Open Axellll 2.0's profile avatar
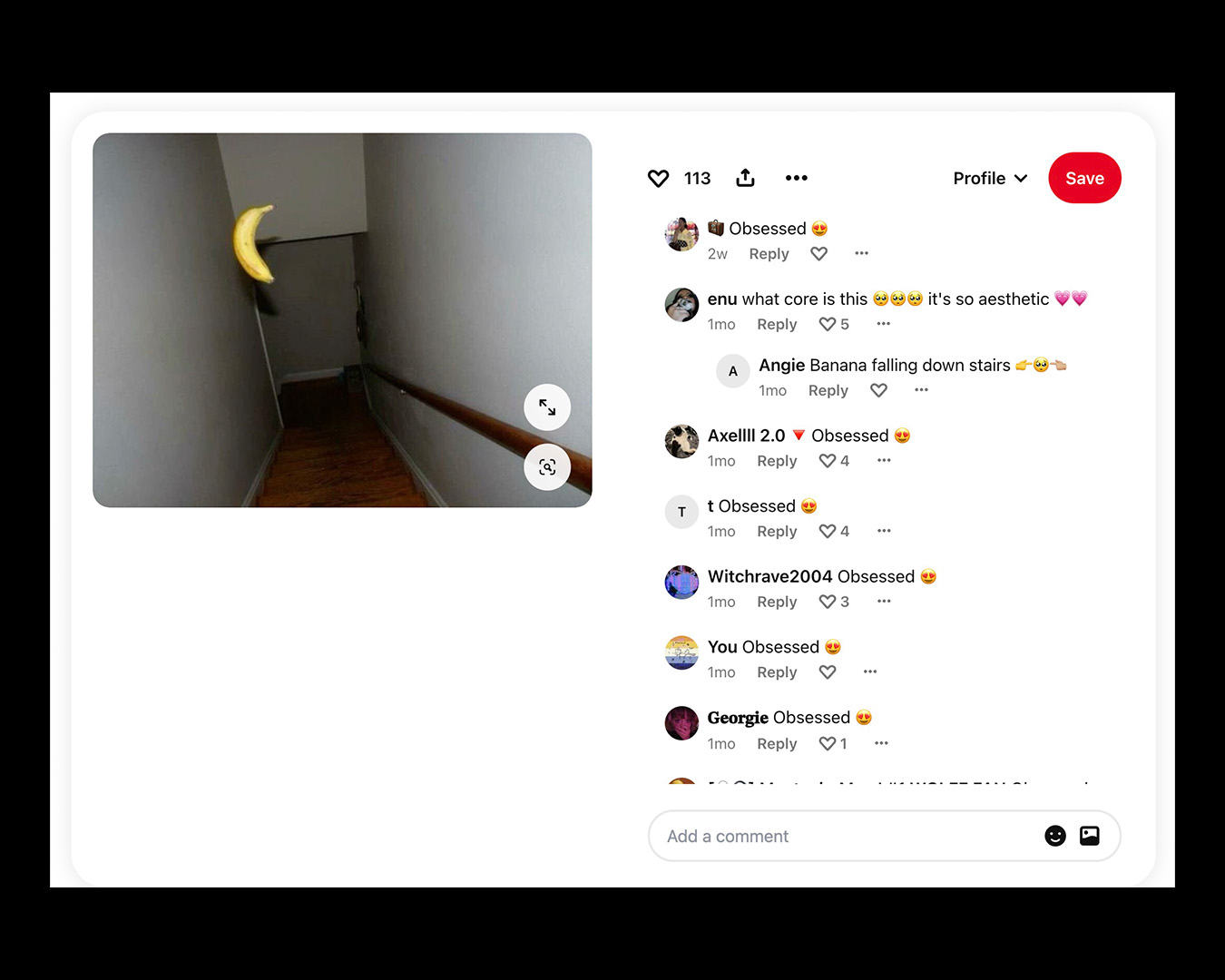The height and width of the screenshot is (980, 1225). pos(681,442)
